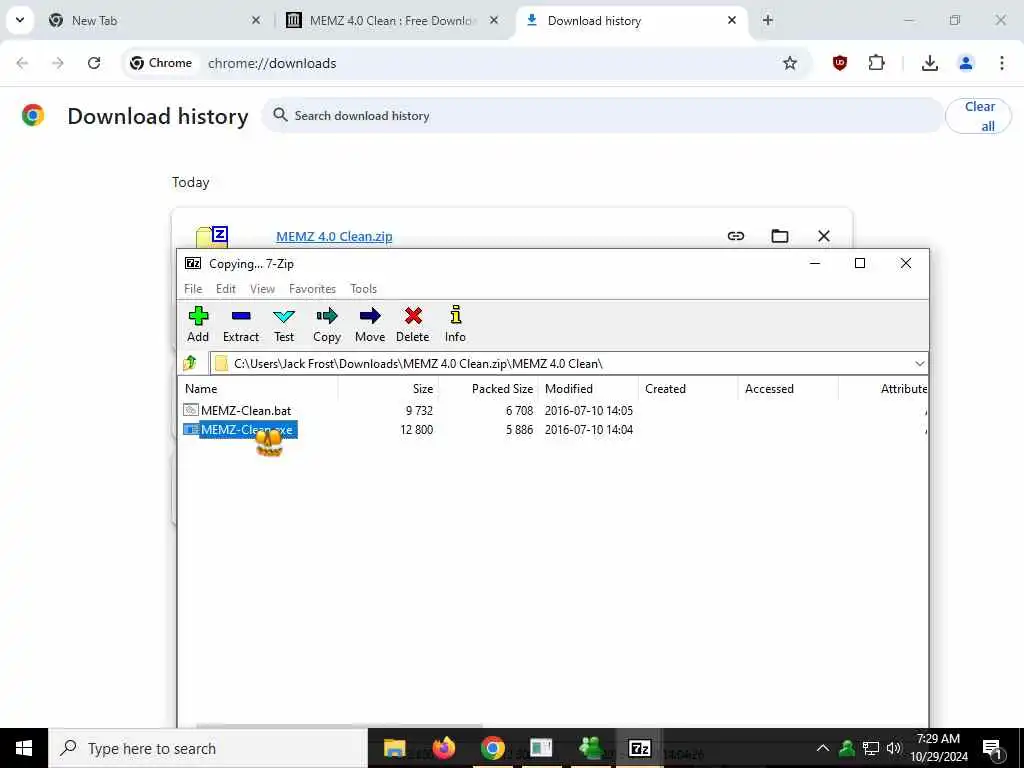The height and width of the screenshot is (768, 1024).
Task: Open the clock showing 7:29 AM
Action: click(x=939, y=748)
